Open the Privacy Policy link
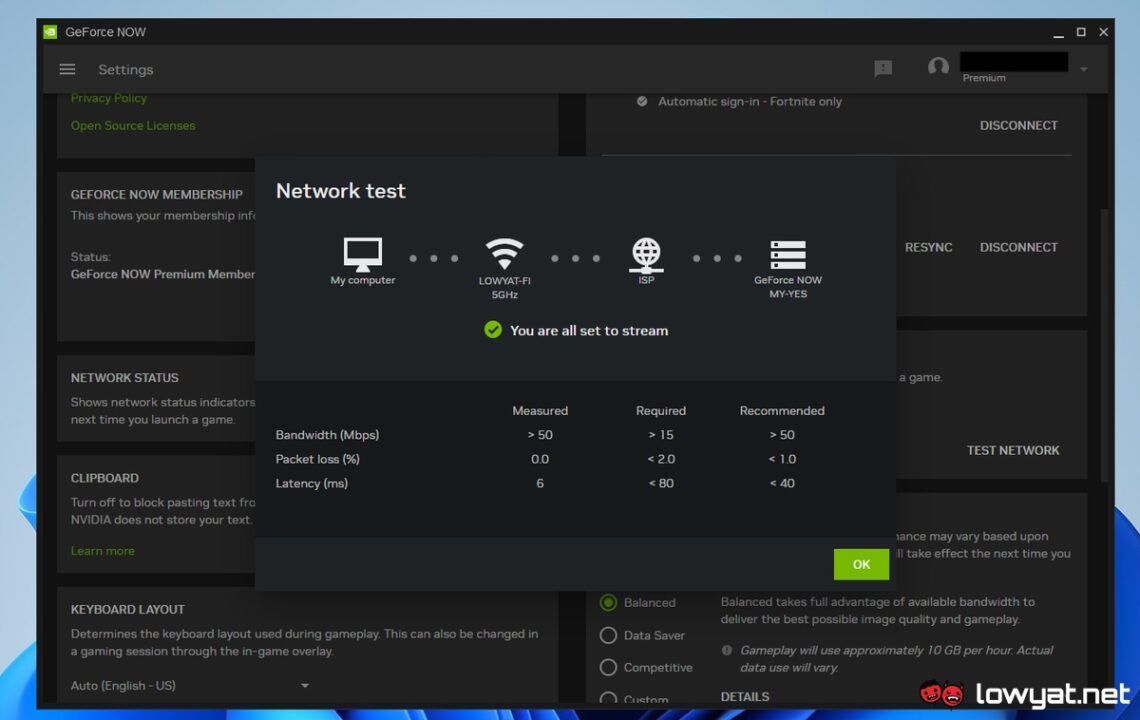Screen dimensions: 1140x720 (x=108, y=97)
